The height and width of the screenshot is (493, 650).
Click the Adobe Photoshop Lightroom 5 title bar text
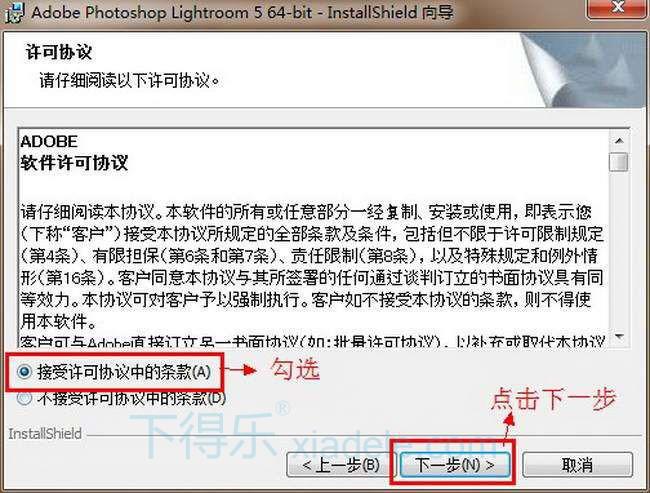coord(242,12)
